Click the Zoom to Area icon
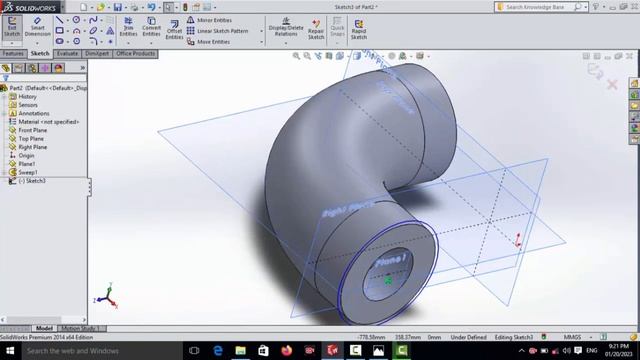Viewport: 640px width, 360px height. [307, 56]
